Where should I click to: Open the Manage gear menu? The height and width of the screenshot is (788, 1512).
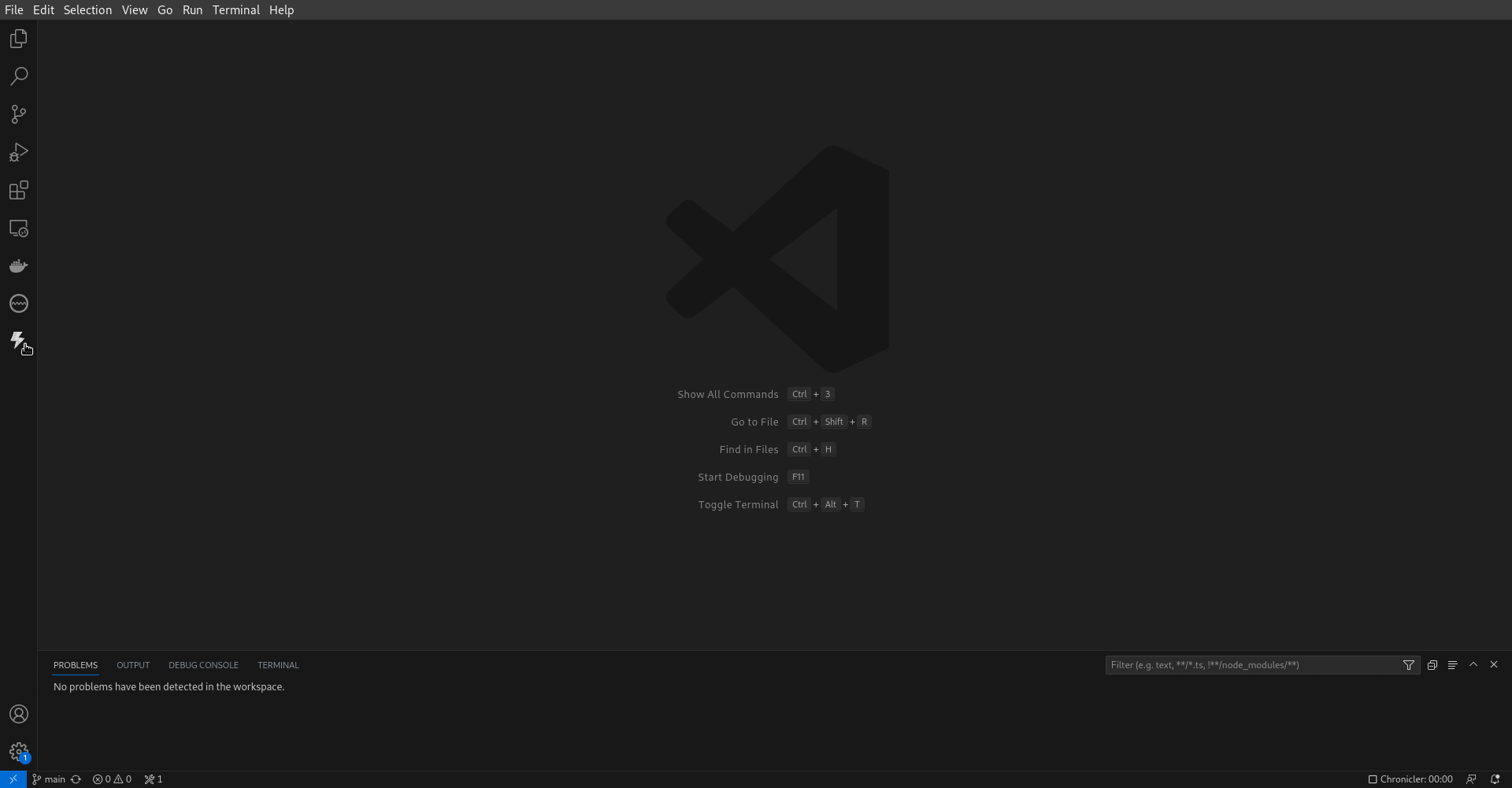tap(19, 752)
